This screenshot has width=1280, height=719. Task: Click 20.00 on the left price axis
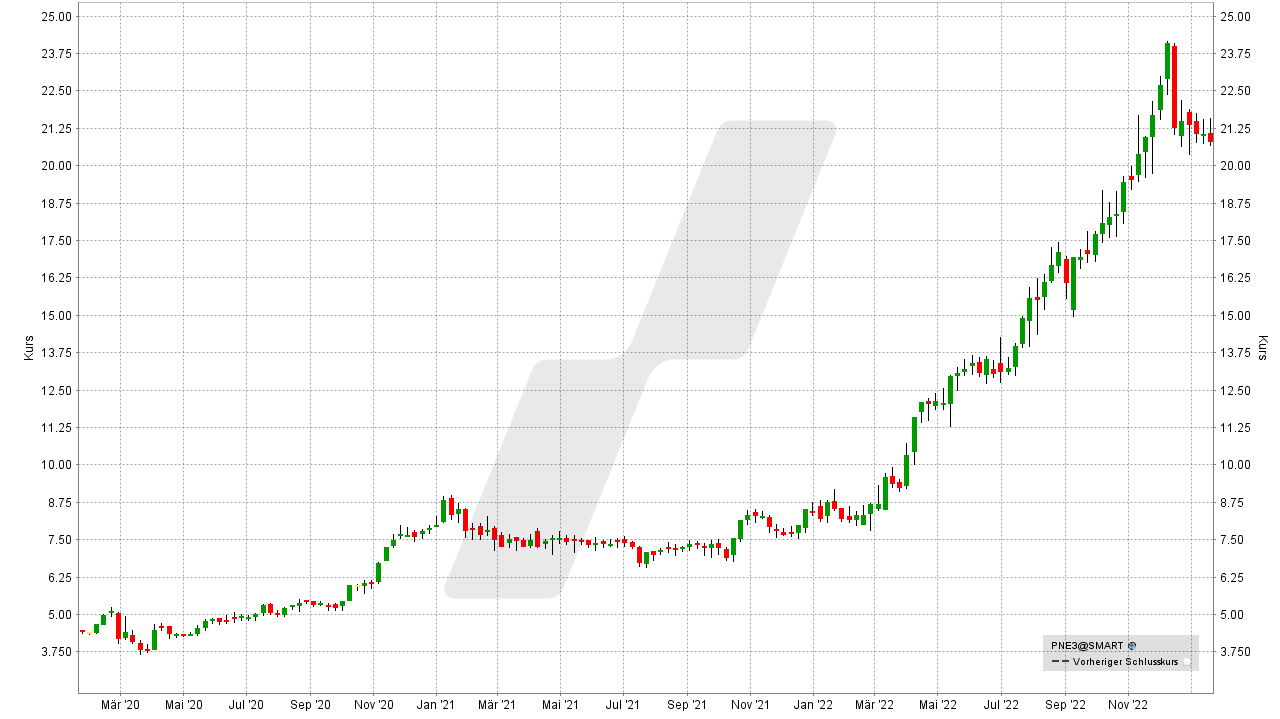(x=58, y=165)
